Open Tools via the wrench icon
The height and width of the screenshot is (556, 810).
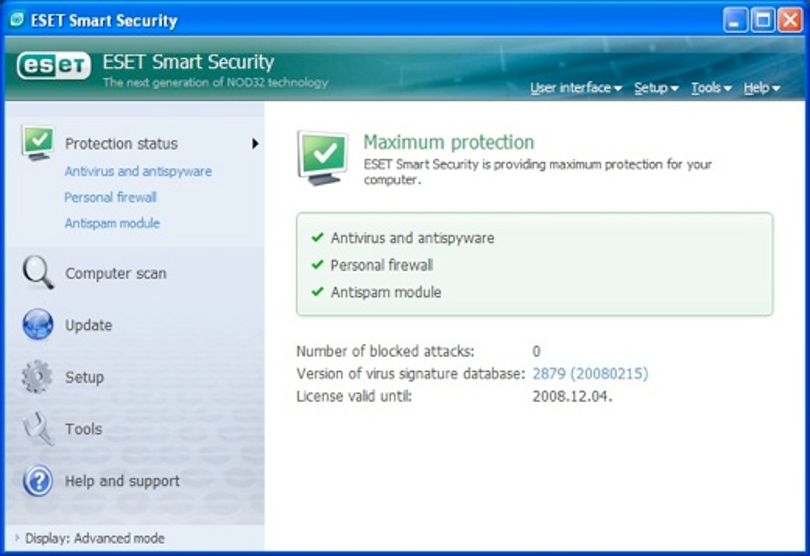[38, 428]
